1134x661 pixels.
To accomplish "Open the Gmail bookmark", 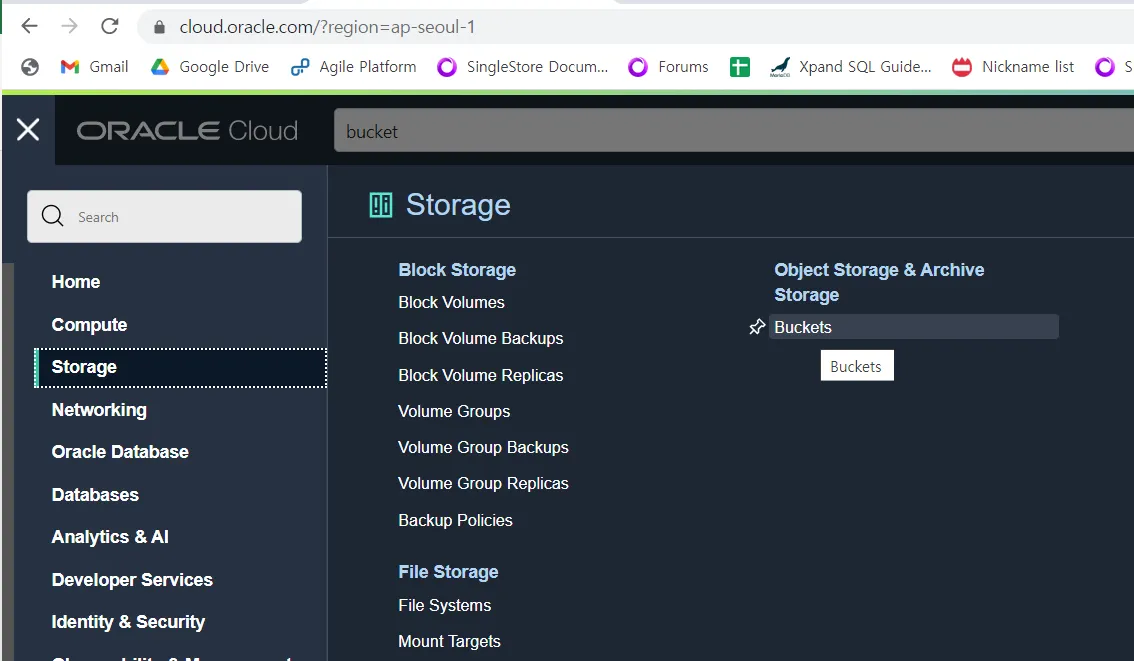I will click(95, 67).
